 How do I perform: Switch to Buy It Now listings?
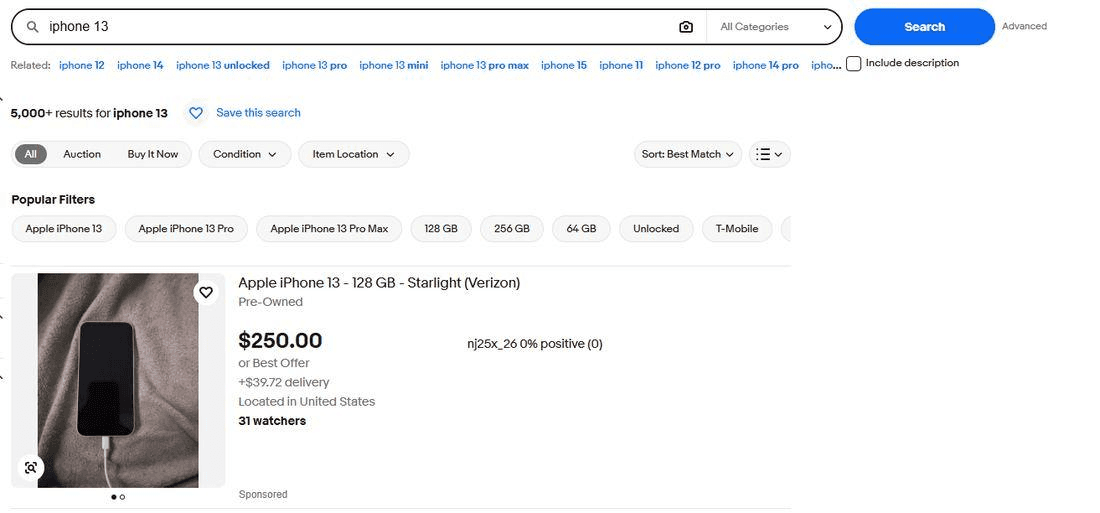pyautogui.click(x=153, y=154)
